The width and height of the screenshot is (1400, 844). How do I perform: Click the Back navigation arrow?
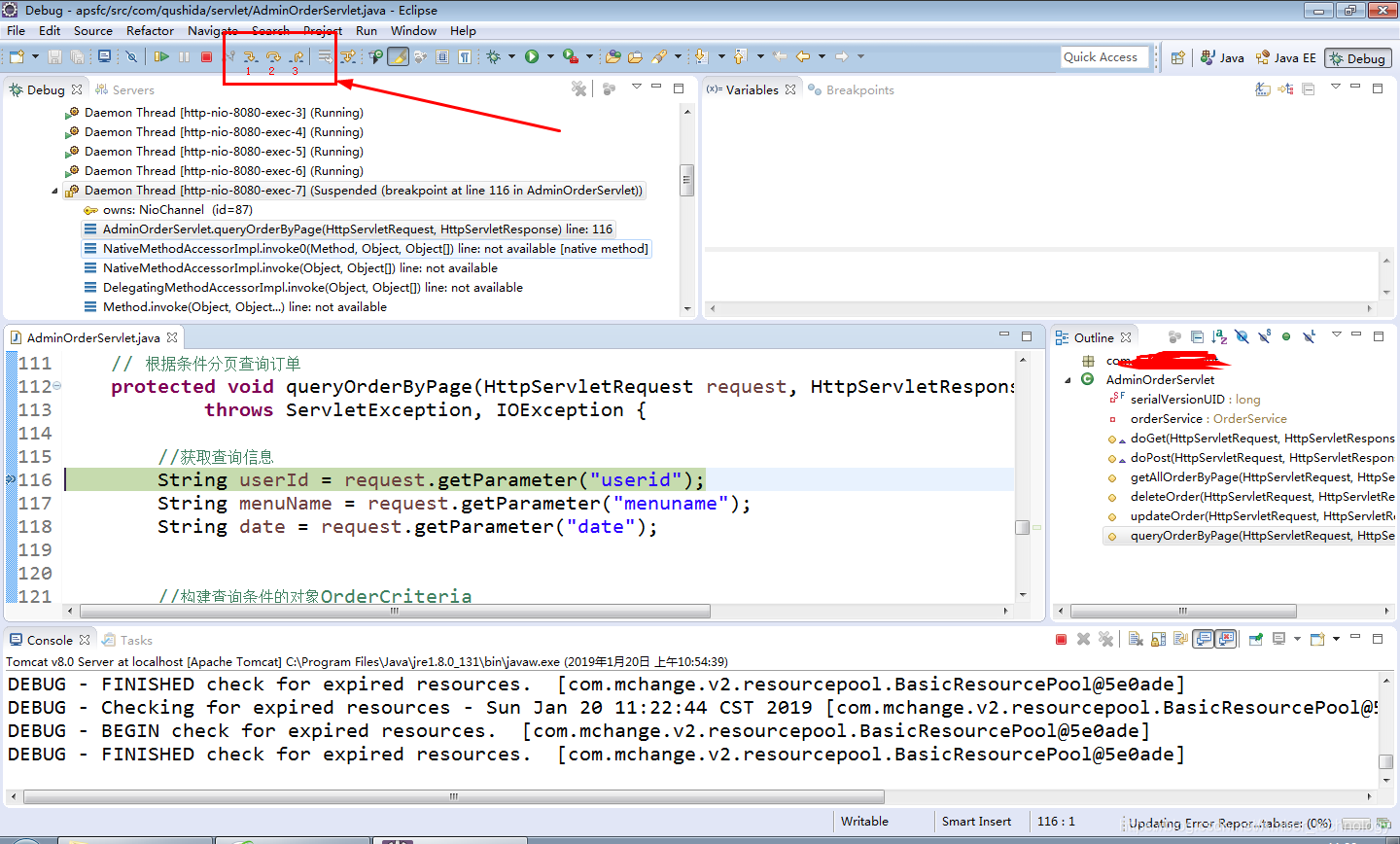[803, 56]
